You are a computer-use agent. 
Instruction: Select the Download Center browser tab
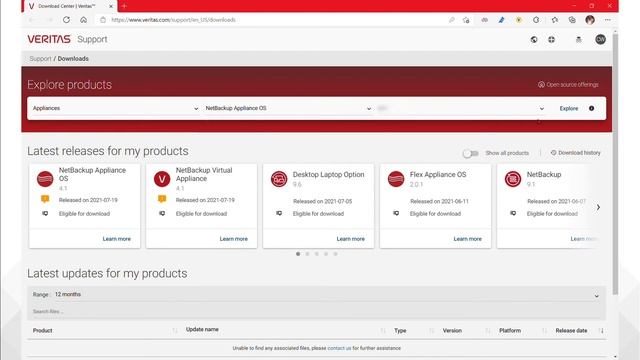70,6
